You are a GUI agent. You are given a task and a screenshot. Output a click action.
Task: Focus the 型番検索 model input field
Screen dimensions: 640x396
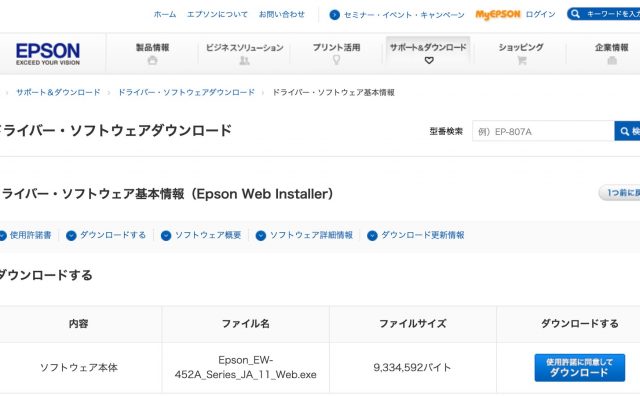click(543, 131)
